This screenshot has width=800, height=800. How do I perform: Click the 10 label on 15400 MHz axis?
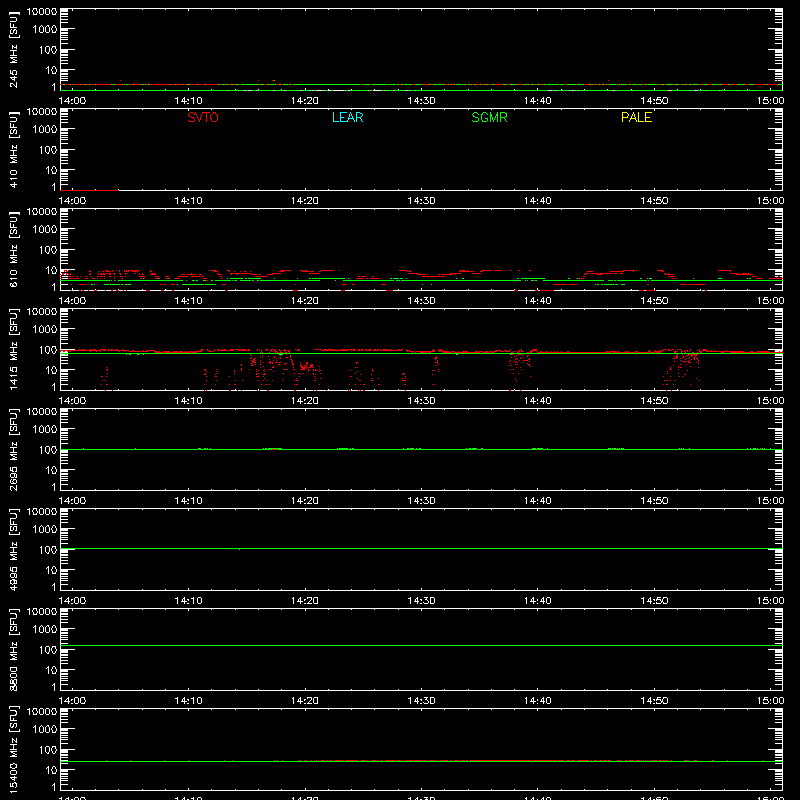51,770
